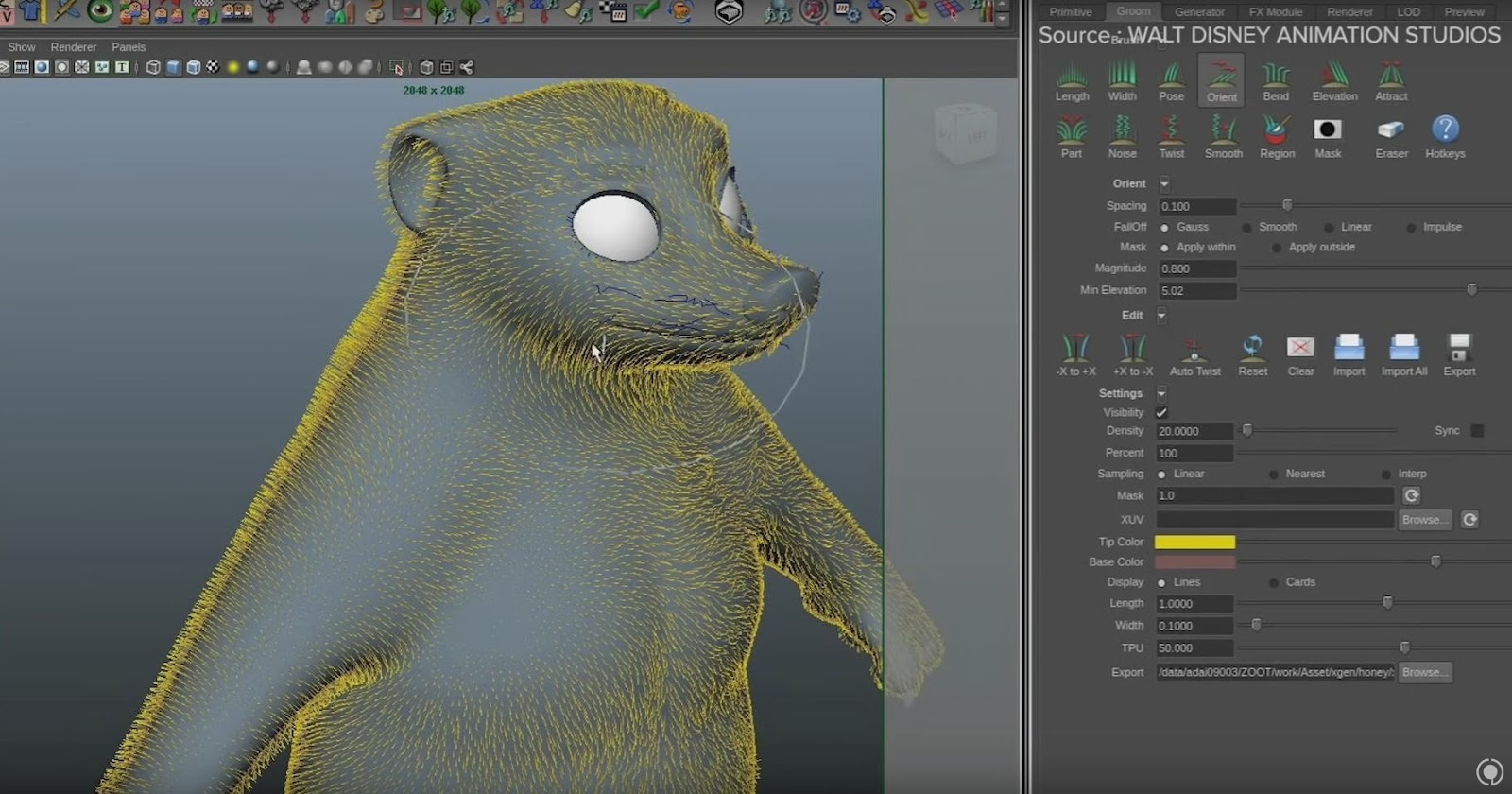
Task: Reload the XUV file
Action: click(1469, 520)
